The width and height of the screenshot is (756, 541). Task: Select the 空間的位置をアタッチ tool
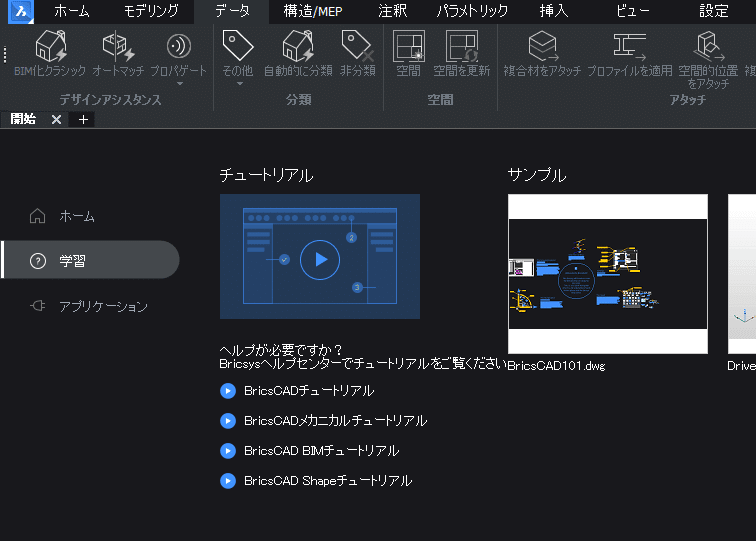pos(708,60)
